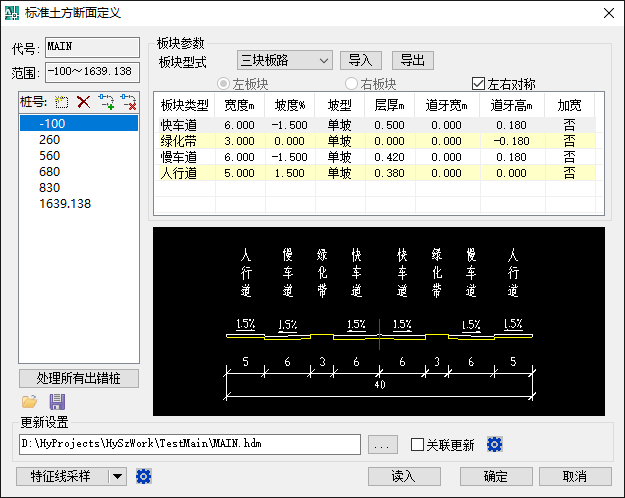Toggle the 关联更新 checkbox
This screenshot has width=625, height=498.
coord(417,445)
